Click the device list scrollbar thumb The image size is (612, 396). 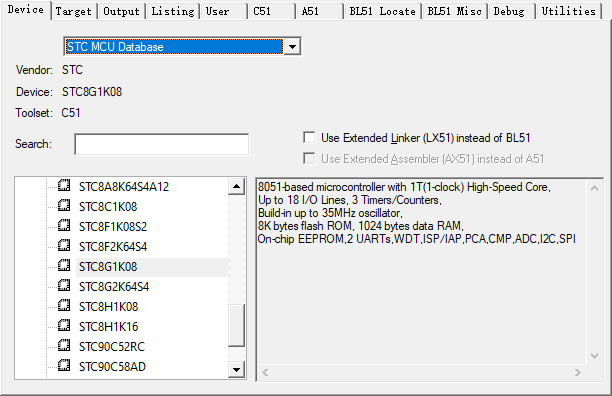[x=236, y=325]
